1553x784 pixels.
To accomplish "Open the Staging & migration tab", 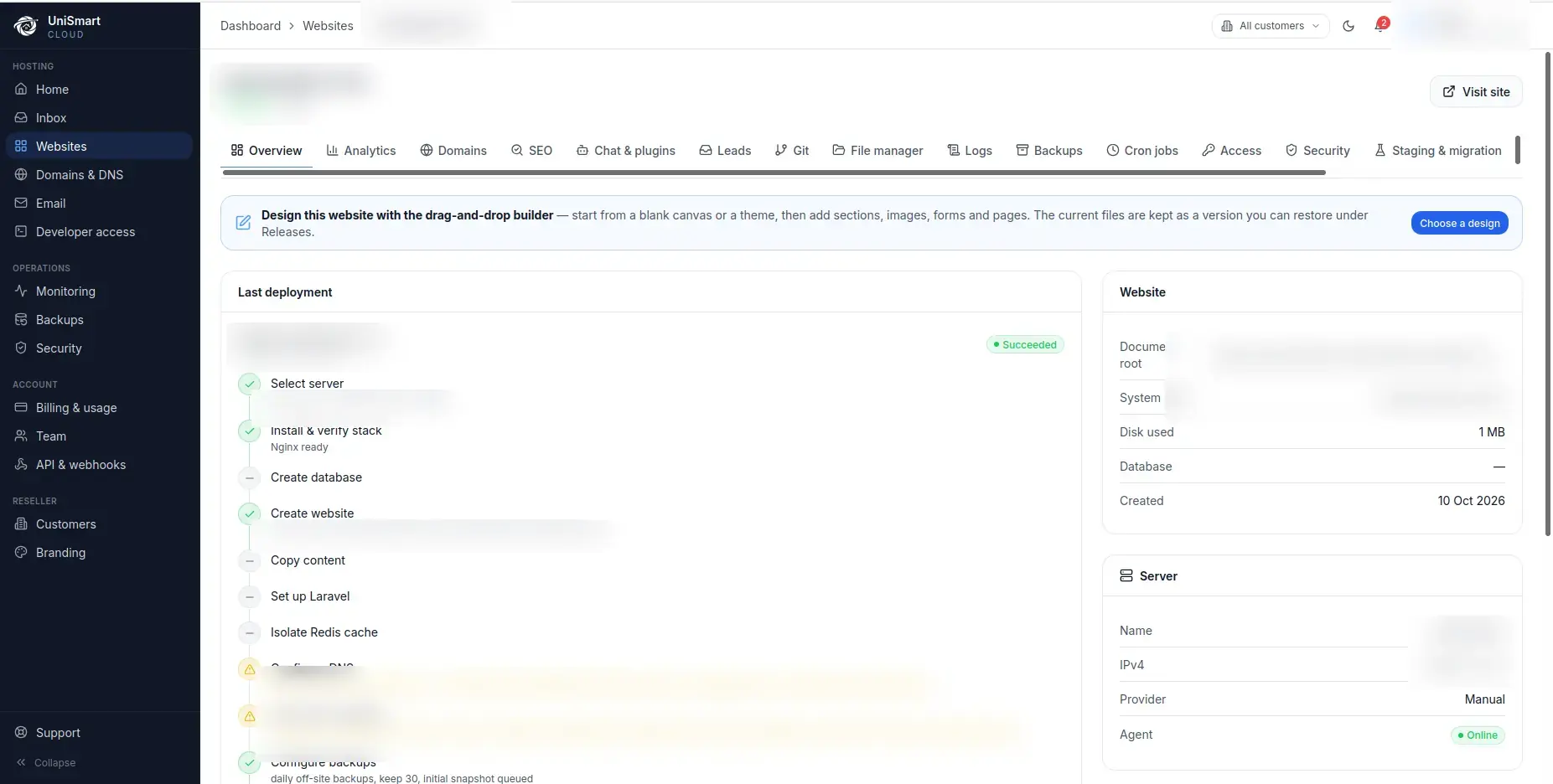I will (1438, 151).
